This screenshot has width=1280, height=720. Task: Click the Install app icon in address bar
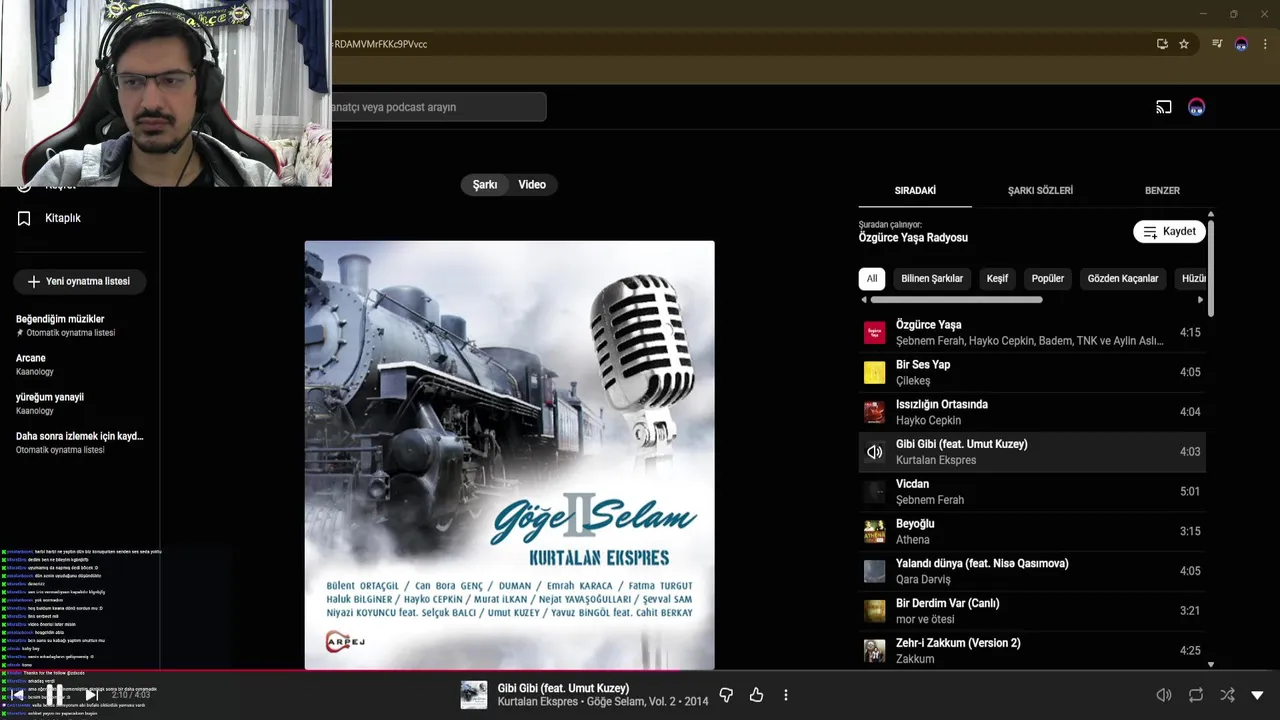click(1162, 44)
